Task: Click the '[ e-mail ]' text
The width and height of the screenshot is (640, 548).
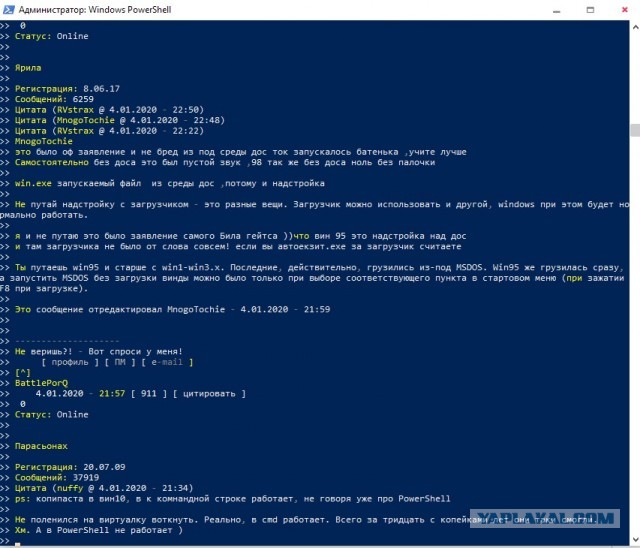Action: [167, 362]
